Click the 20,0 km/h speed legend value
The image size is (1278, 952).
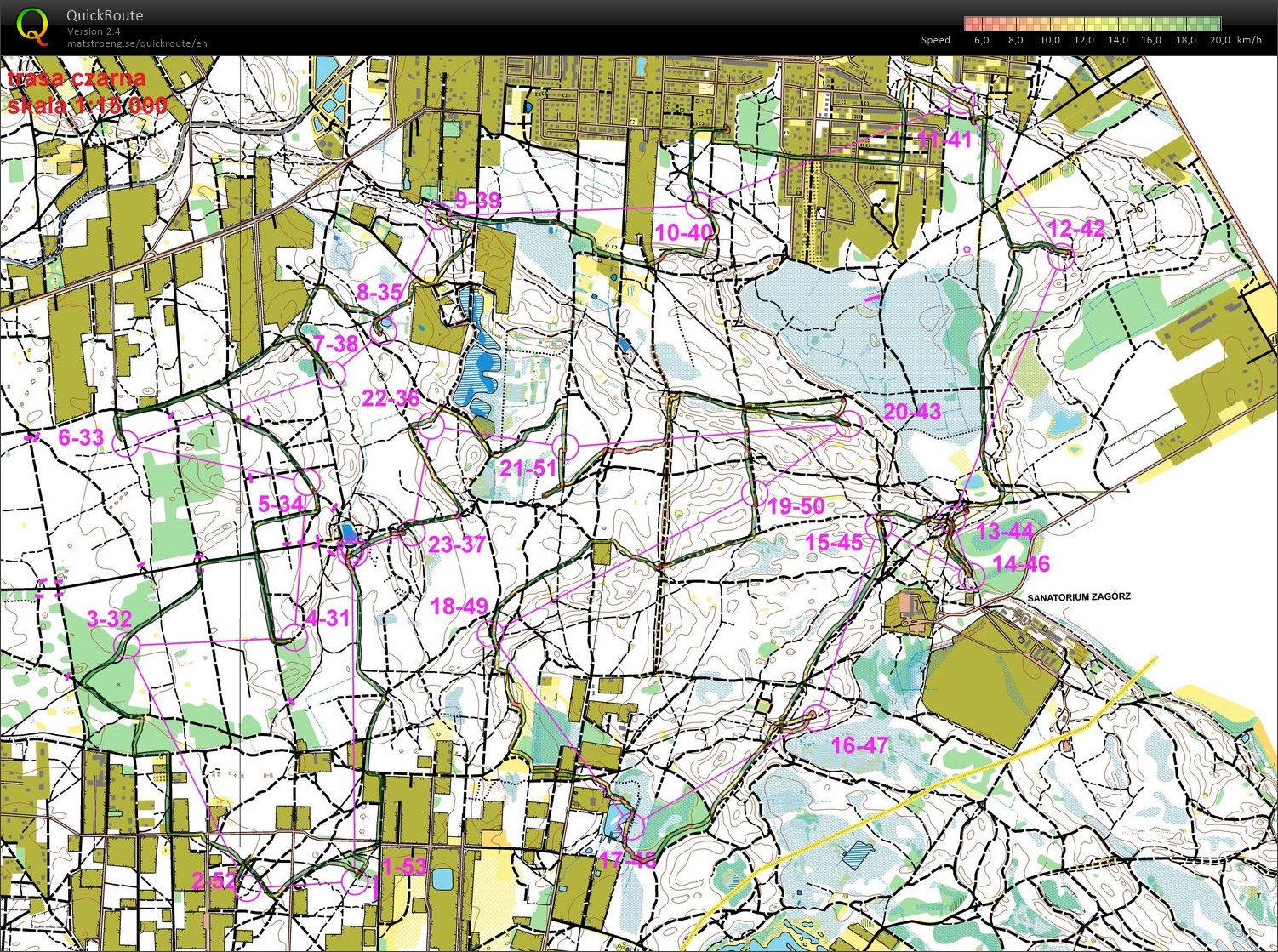pos(1219,40)
